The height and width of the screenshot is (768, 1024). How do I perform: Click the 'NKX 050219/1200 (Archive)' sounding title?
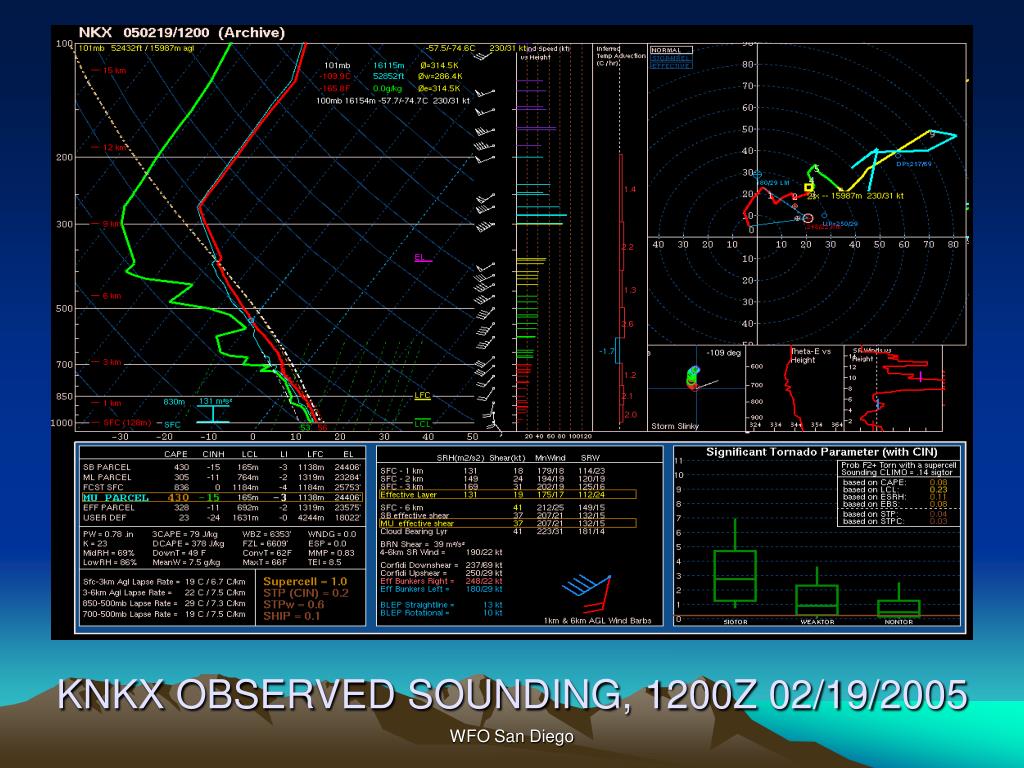point(182,33)
